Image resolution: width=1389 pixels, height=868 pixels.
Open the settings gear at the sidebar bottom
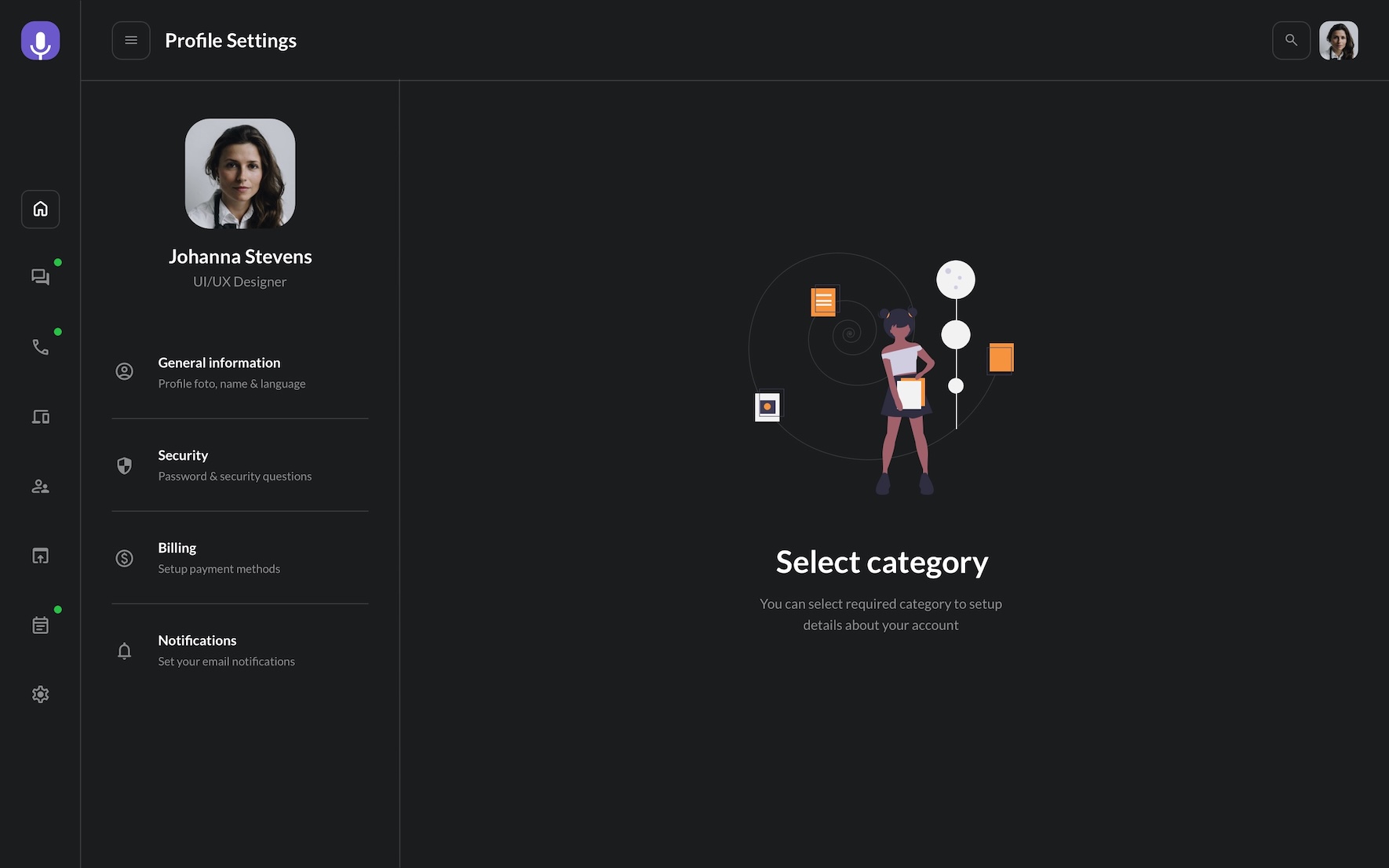(x=40, y=694)
